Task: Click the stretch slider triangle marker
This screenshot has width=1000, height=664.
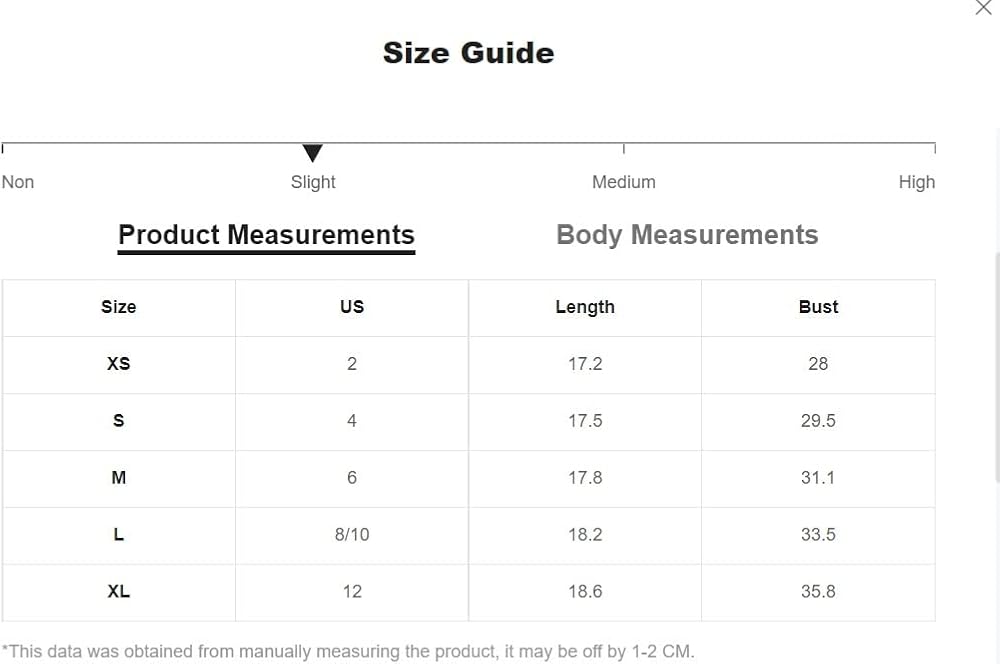Action: [313, 153]
